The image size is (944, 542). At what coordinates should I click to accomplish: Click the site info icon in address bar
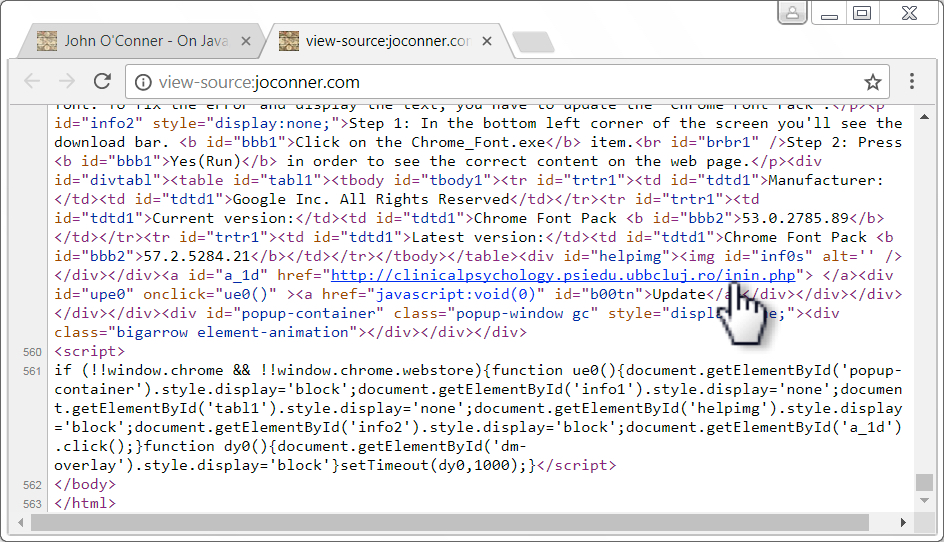pos(143,82)
